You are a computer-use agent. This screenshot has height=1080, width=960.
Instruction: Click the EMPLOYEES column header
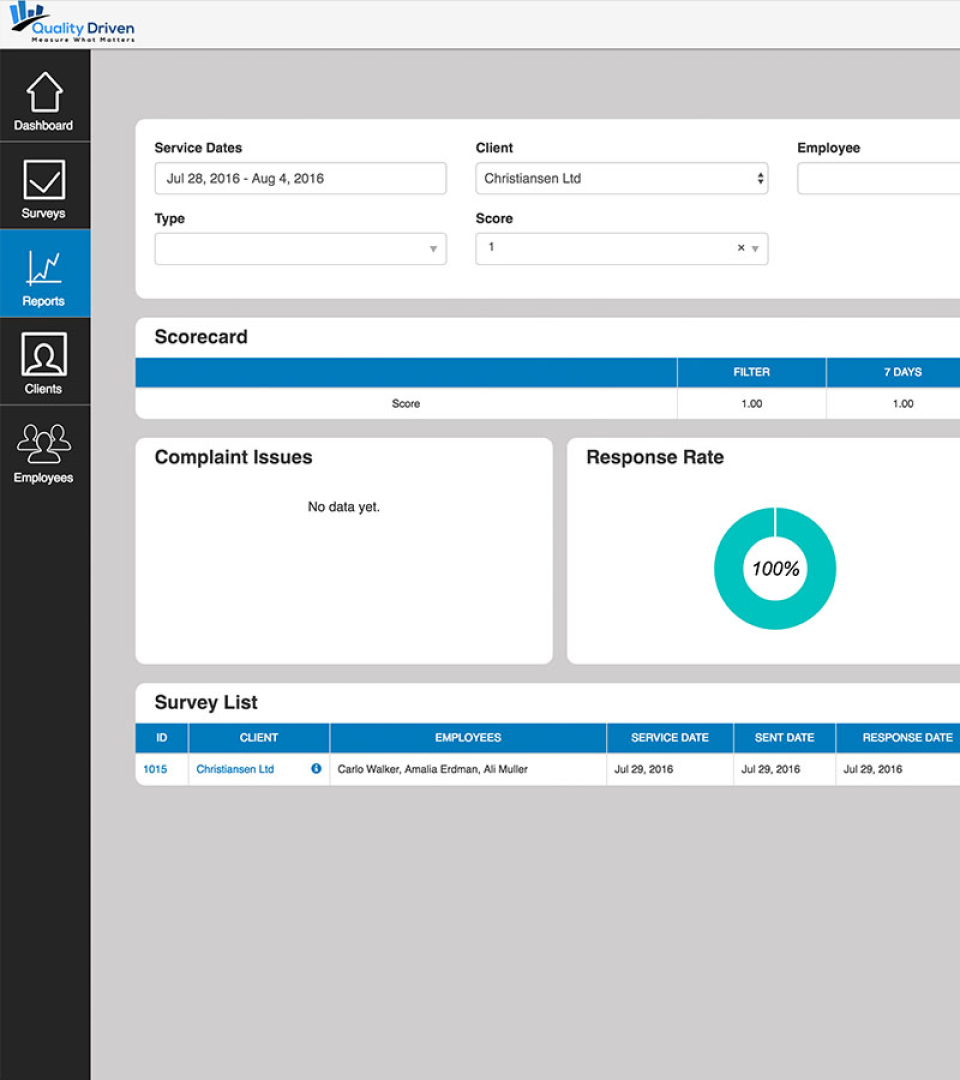pos(468,737)
